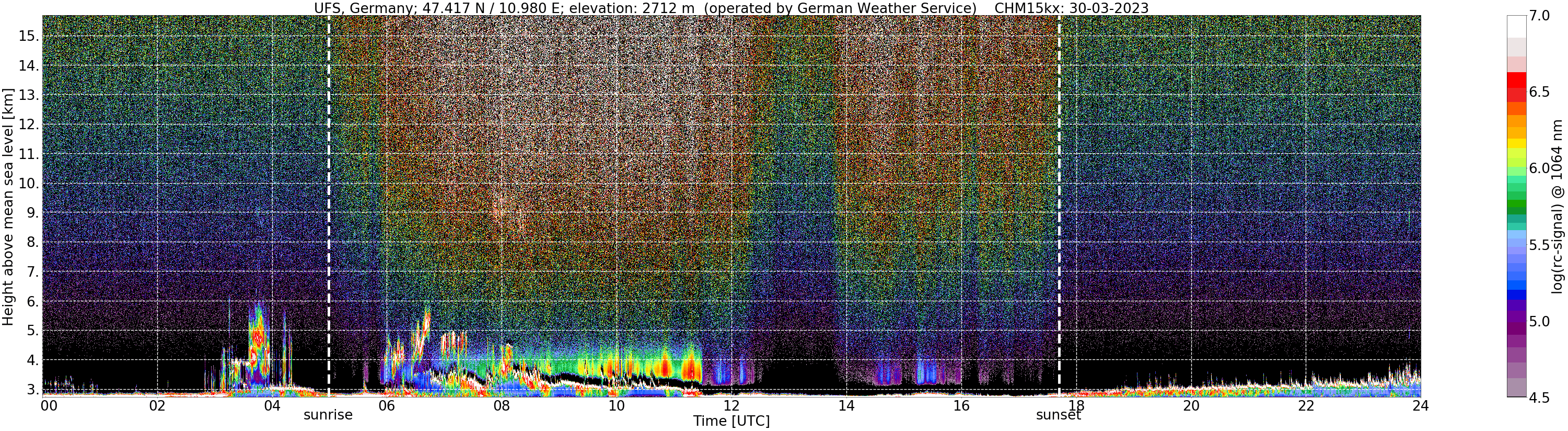
Task: Click the white top segment of the colorbar
Action: [x=1516, y=27]
